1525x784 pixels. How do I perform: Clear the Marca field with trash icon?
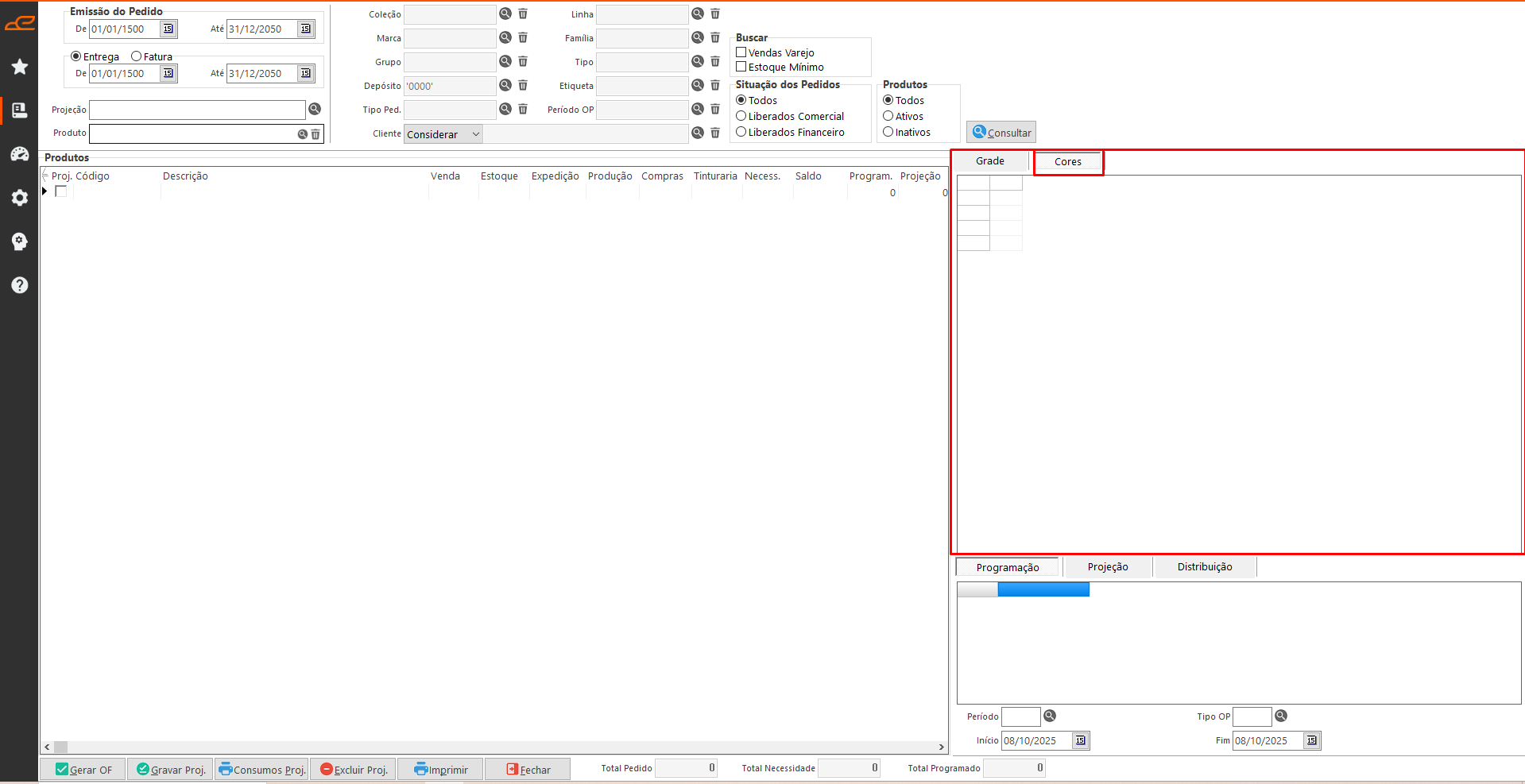(523, 37)
